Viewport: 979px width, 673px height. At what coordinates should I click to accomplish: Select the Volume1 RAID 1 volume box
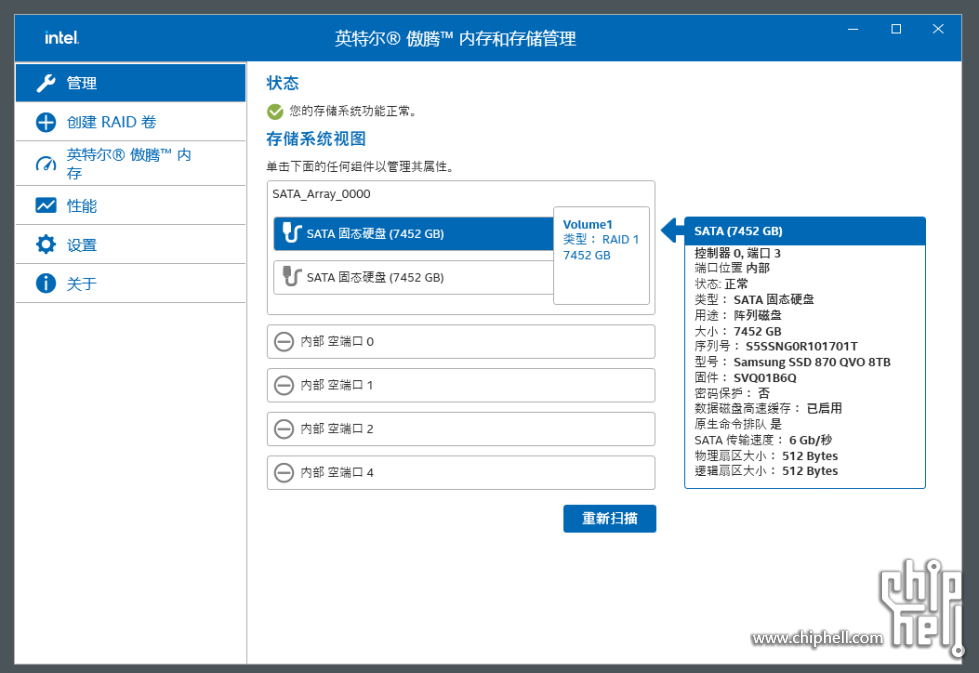(601, 255)
